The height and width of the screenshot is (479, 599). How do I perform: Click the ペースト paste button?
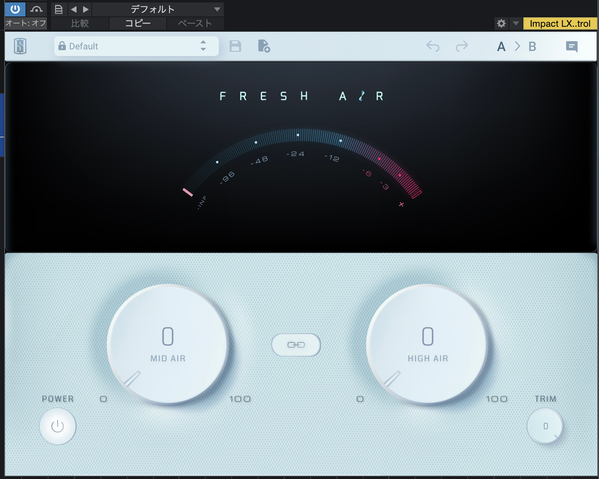(195, 23)
